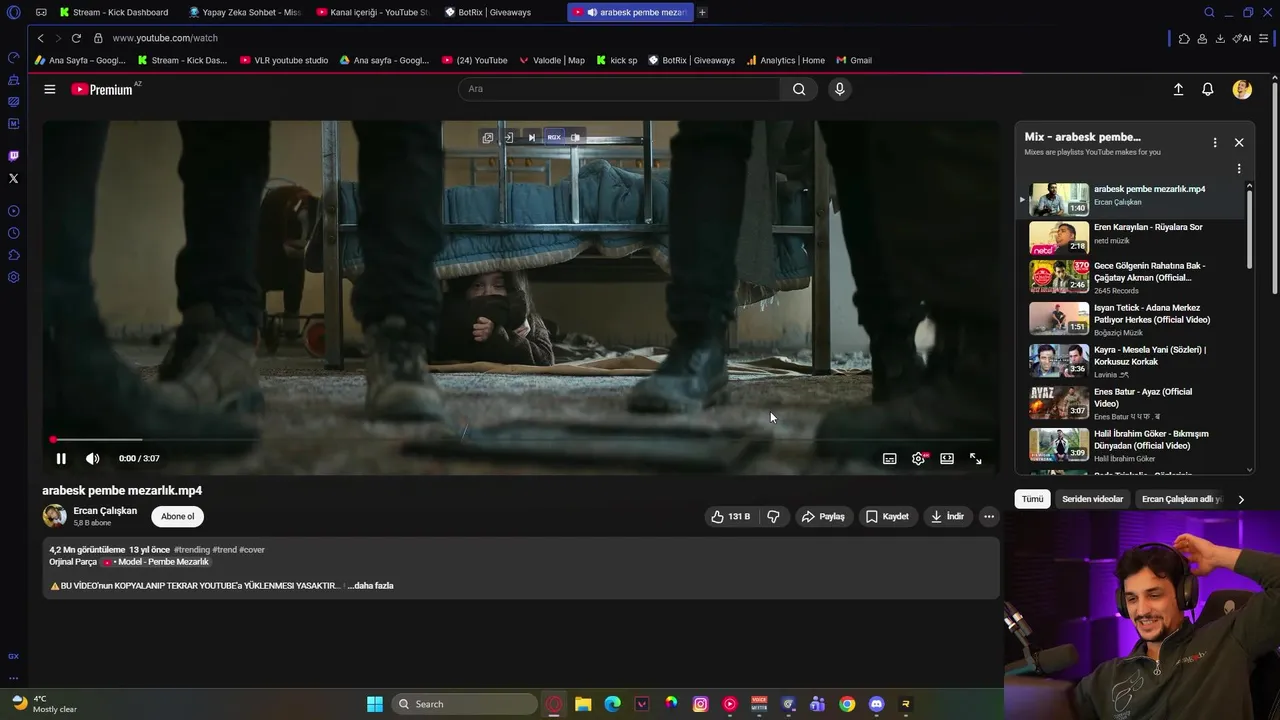This screenshot has width=1280, height=720.
Task: Open the Valodle Map bookmark
Action: pos(551,60)
